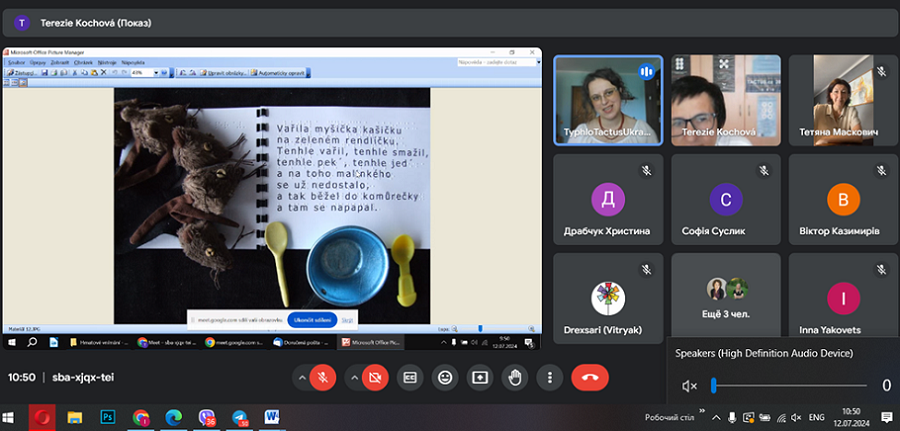This screenshot has width=900, height=431.
Task: Open Opera browser from taskbar
Action: coord(42,417)
